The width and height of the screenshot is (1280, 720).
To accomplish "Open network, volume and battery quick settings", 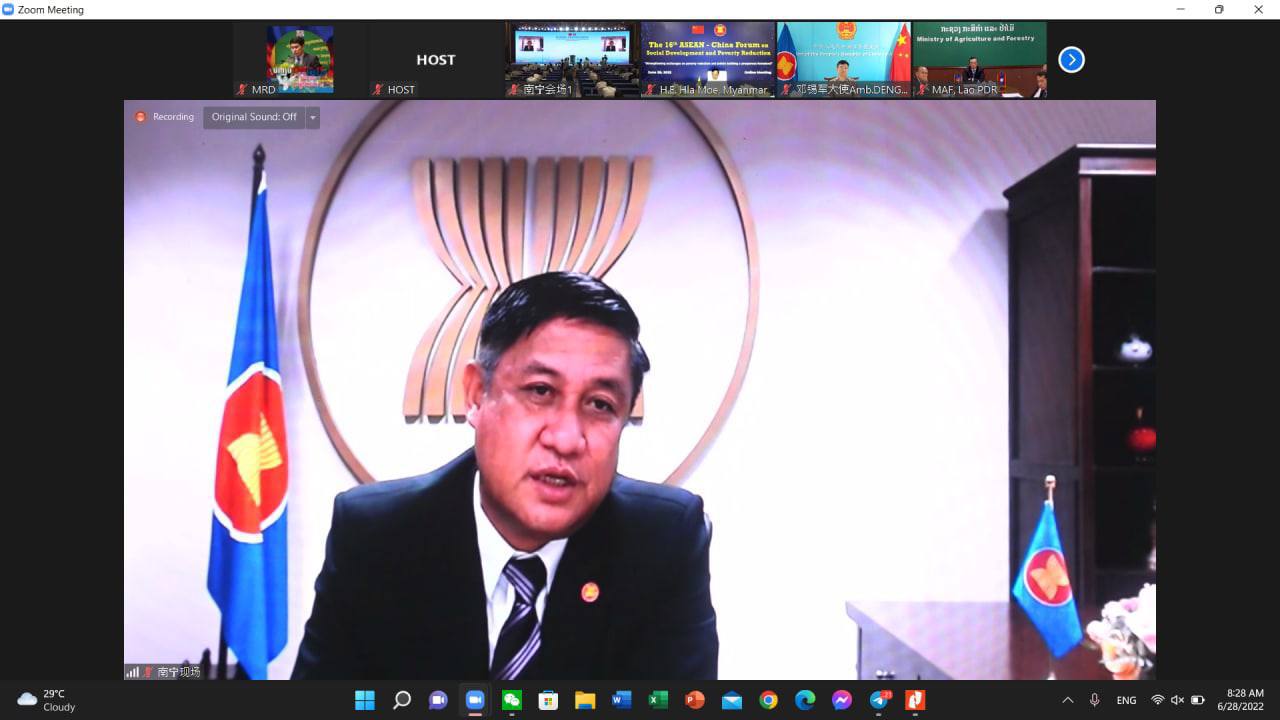I will 1177,700.
